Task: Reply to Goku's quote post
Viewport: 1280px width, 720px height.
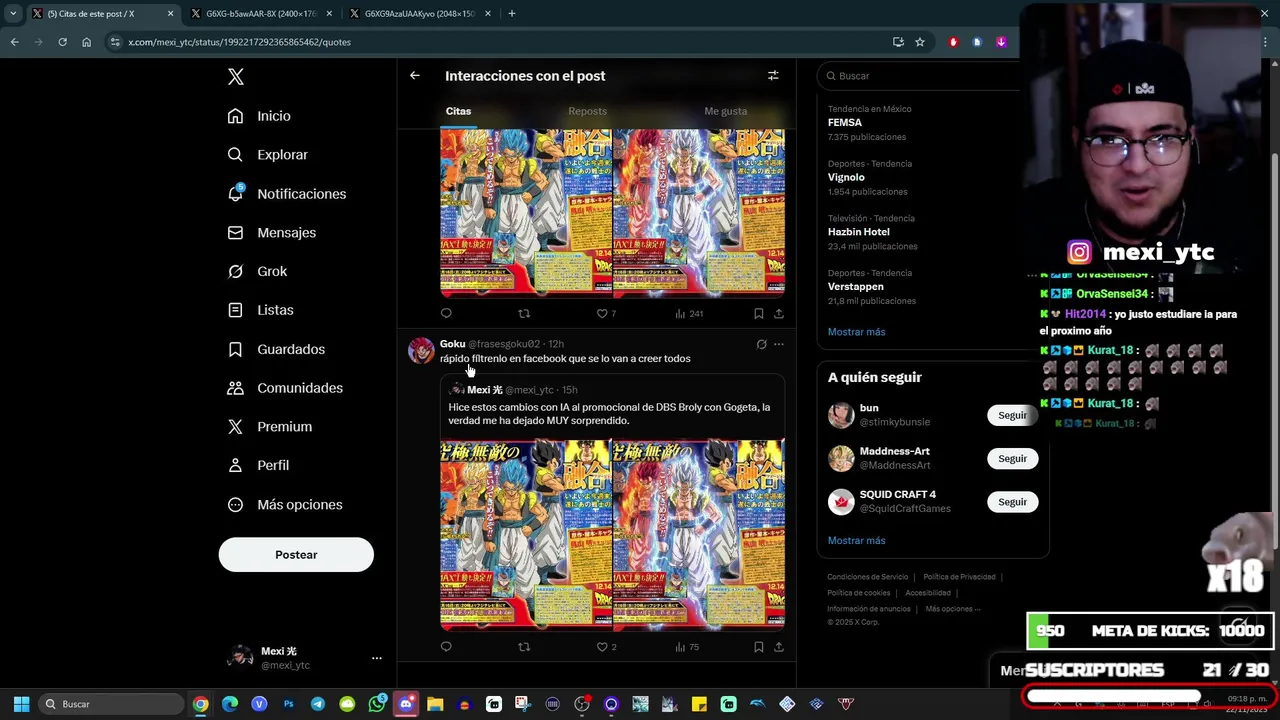Action: pyautogui.click(x=446, y=647)
